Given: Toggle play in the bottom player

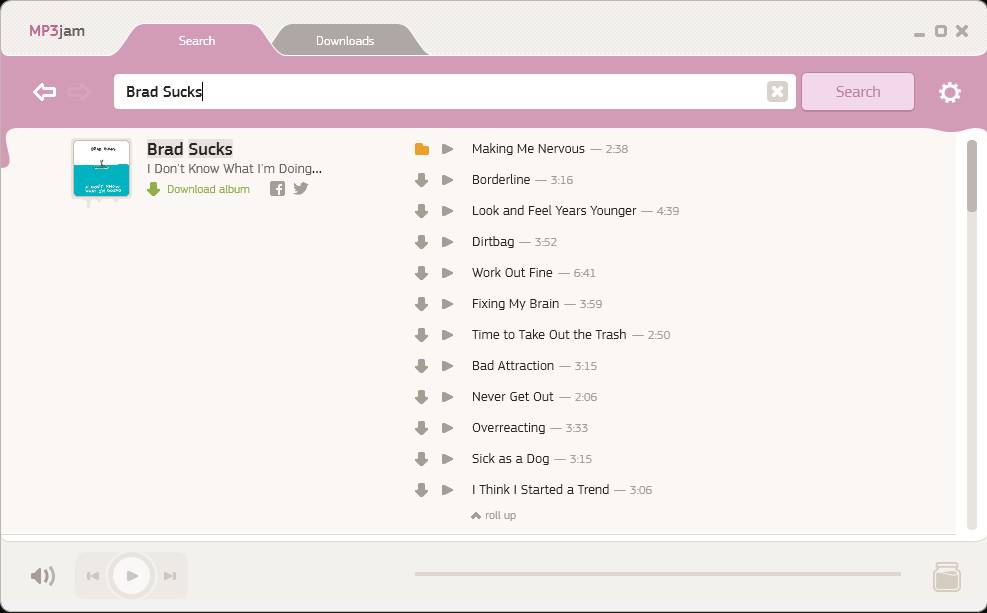Looking at the screenshot, I should pos(132,576).
